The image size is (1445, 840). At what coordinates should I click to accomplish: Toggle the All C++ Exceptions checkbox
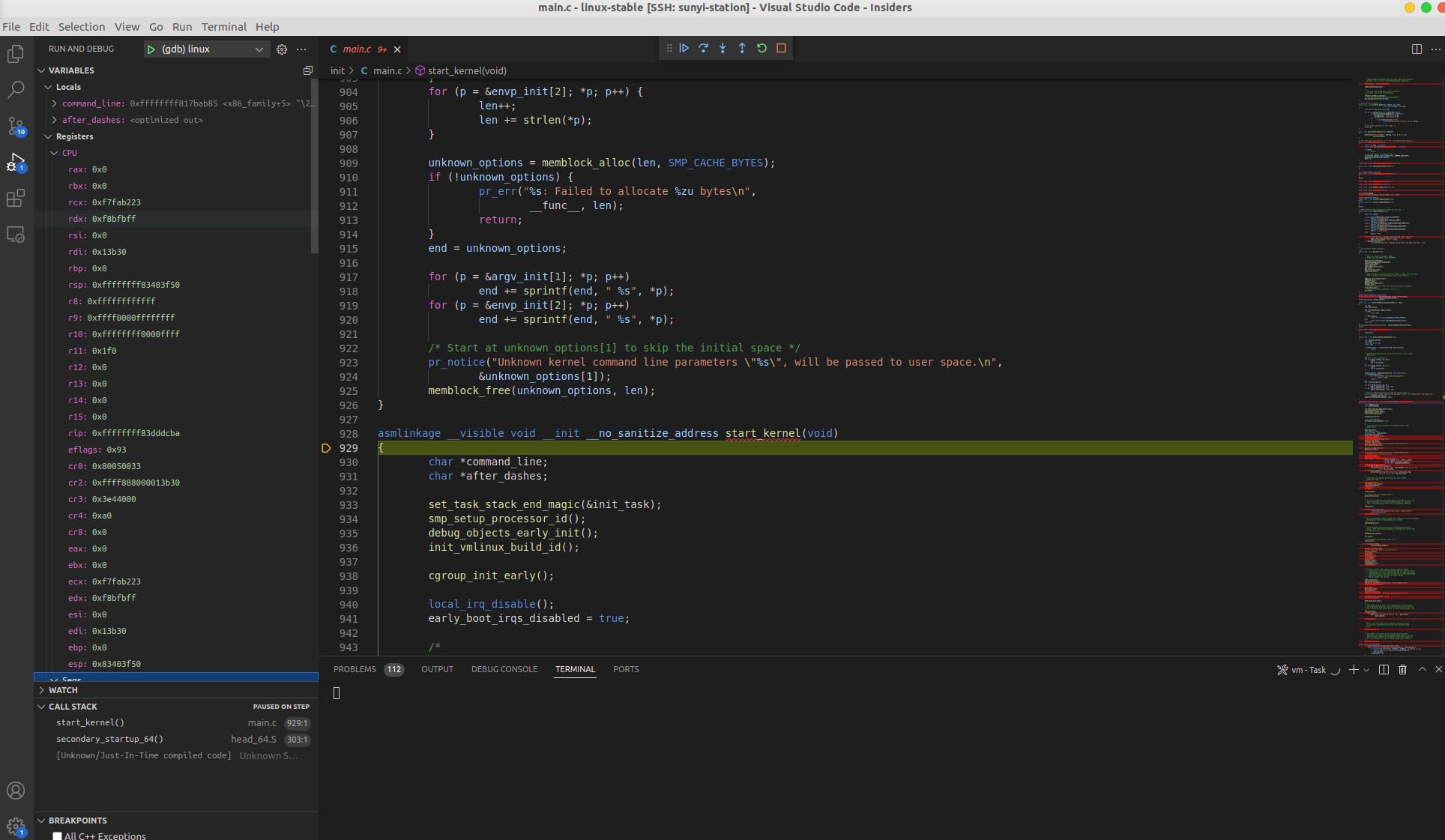tap(57, 836)
